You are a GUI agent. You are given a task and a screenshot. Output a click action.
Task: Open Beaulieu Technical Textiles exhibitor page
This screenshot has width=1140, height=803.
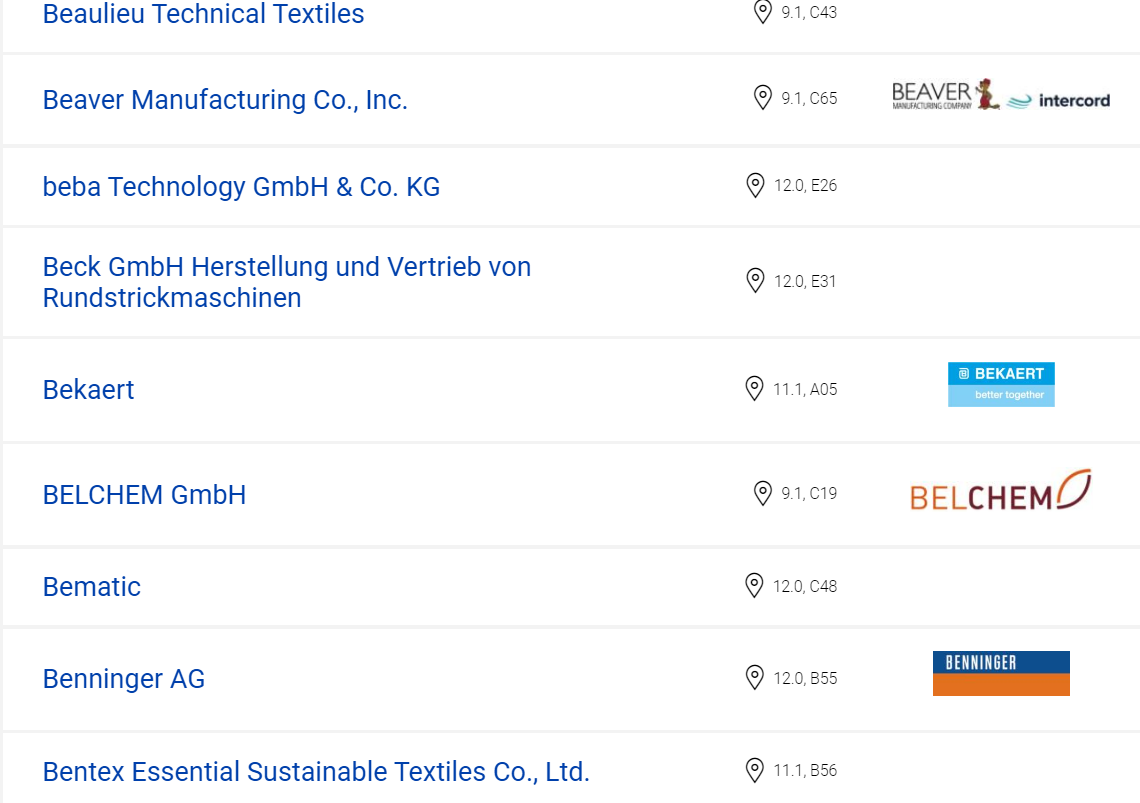click(x=204, y=14)
